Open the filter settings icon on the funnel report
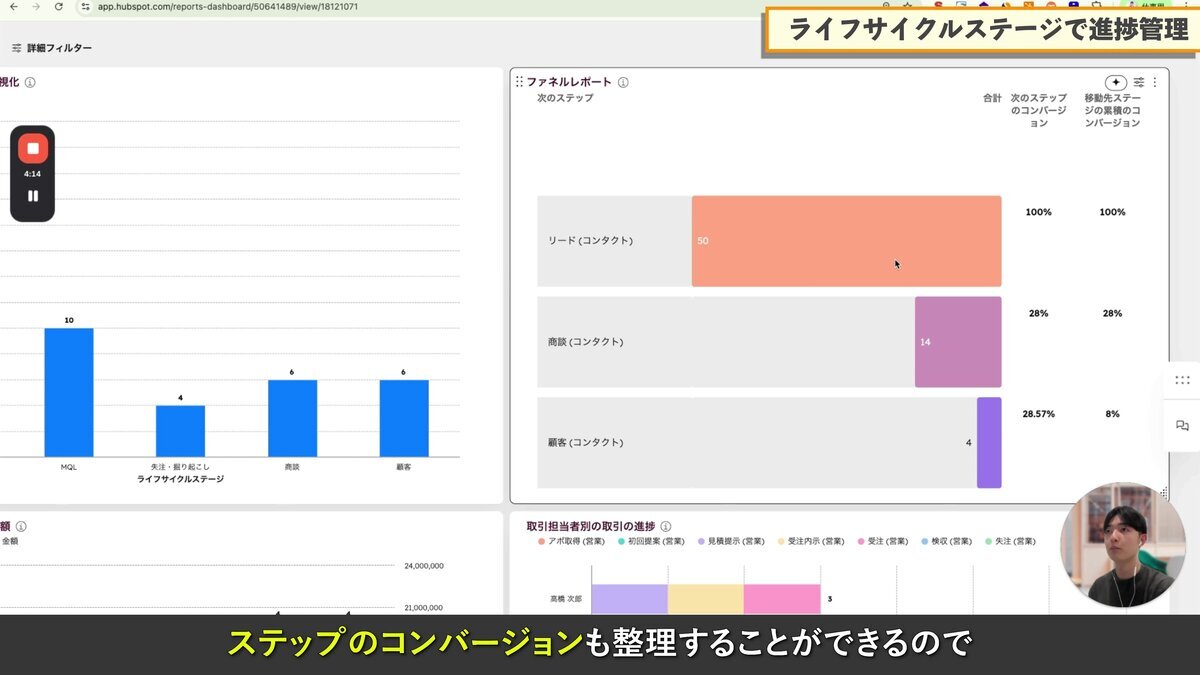 point(1139,82)
